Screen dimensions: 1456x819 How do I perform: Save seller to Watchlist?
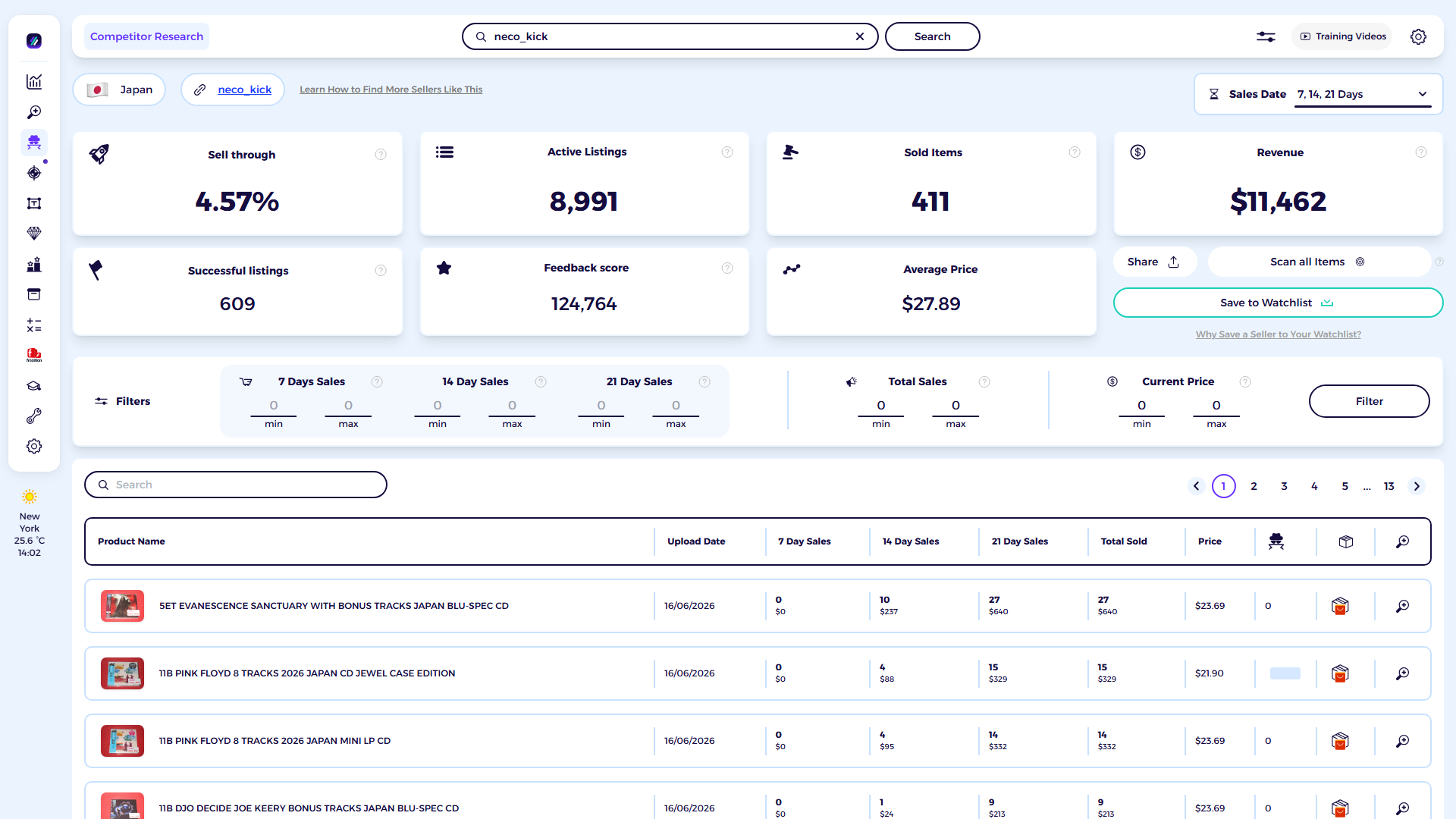click(x=1278, y=303)
